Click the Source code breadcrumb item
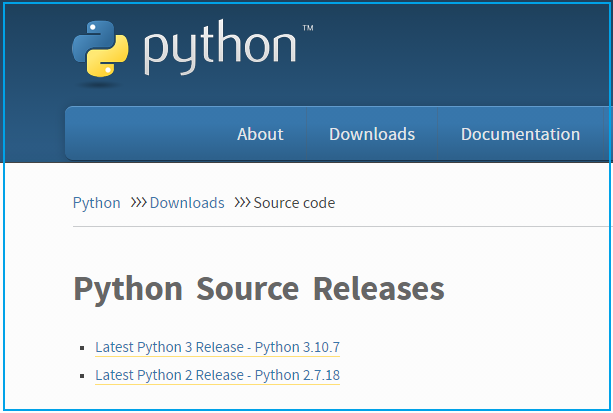Image resolution: width=613 pixels, height=413 pixels. [x=294, y=203]
